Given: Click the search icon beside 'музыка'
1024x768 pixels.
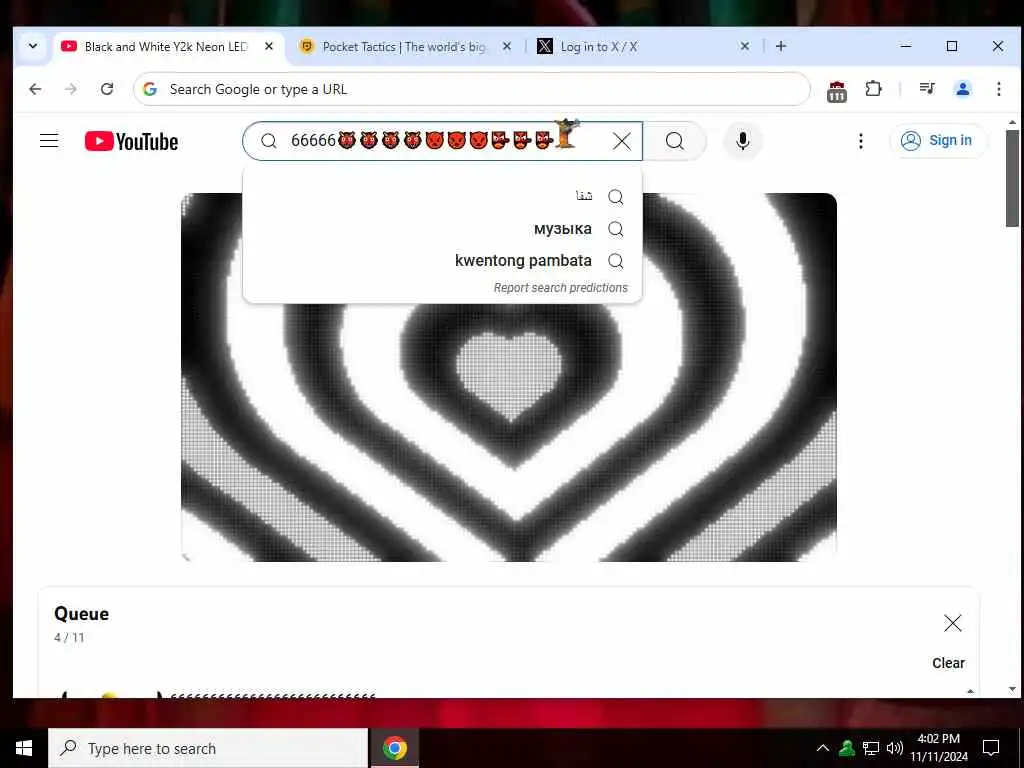Looking at the screenshot, I should [615, 229].
